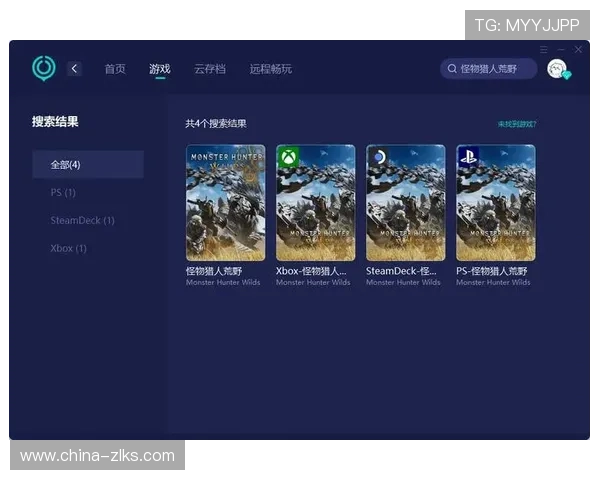
Task: Click Monster Hunter Wilds subtitle under 怪物猎人荒野
Action: (x=223, y=282)
